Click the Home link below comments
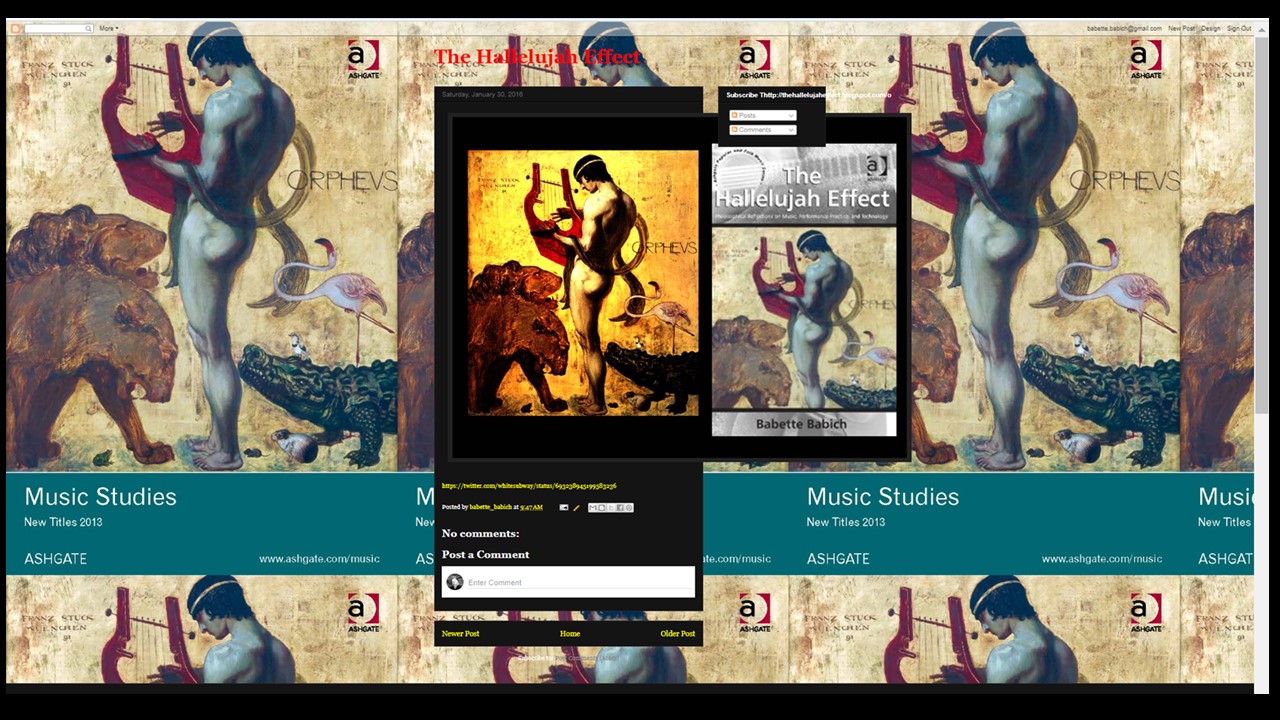This screenshot has height=720, width=1280. tap(569, 634)
